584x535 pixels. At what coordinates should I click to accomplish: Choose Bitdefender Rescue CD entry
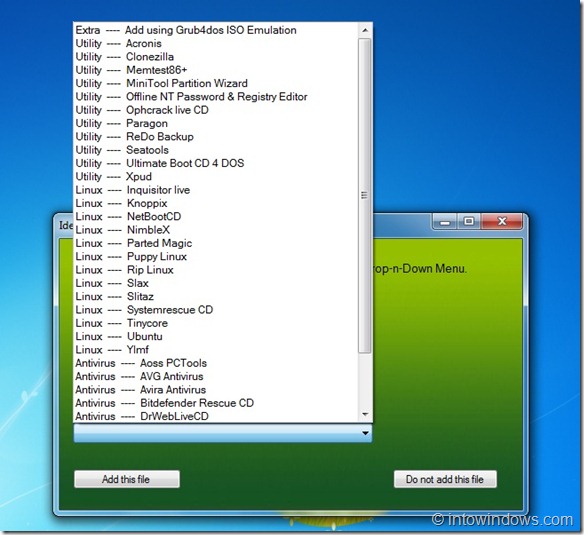point(216,403)
